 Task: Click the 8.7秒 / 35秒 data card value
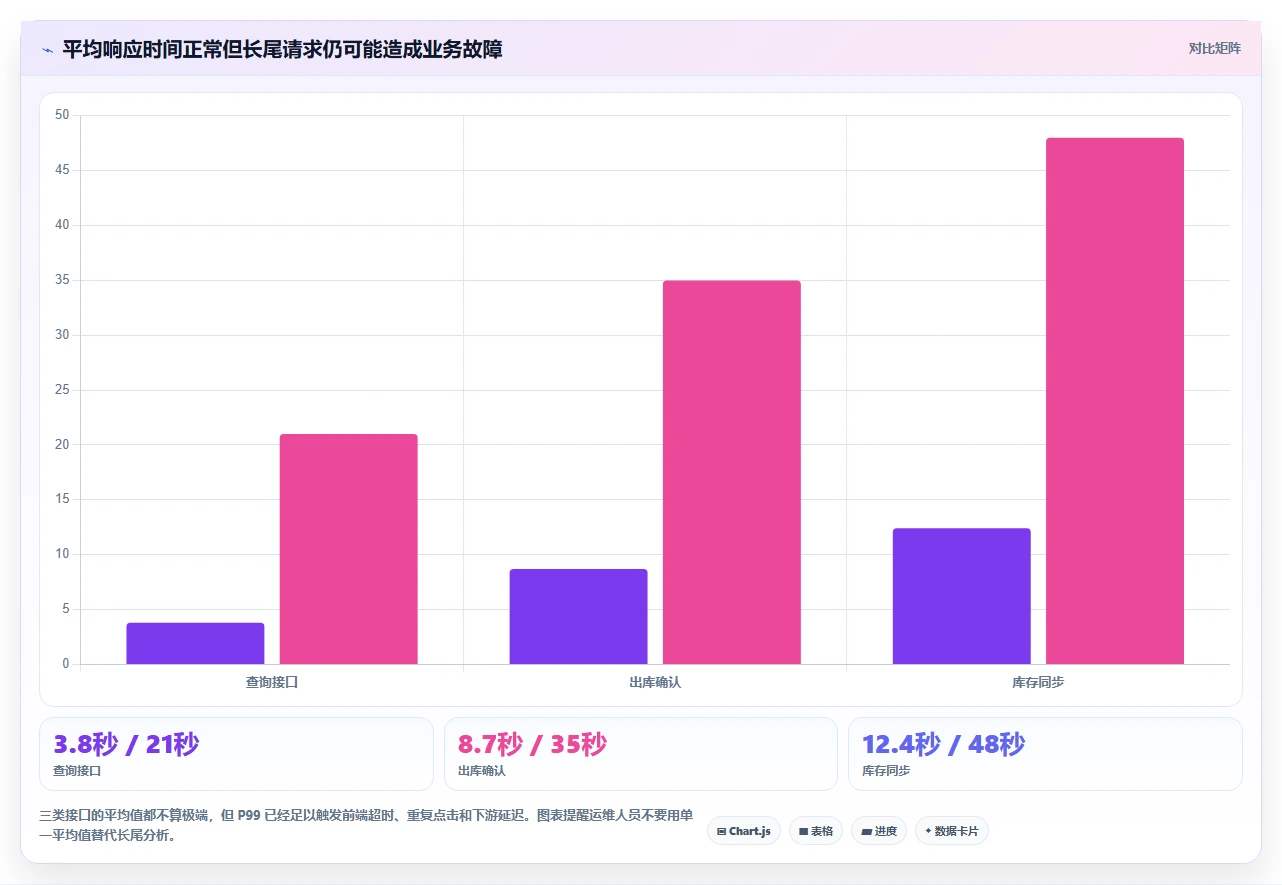(x=532, y=745)
